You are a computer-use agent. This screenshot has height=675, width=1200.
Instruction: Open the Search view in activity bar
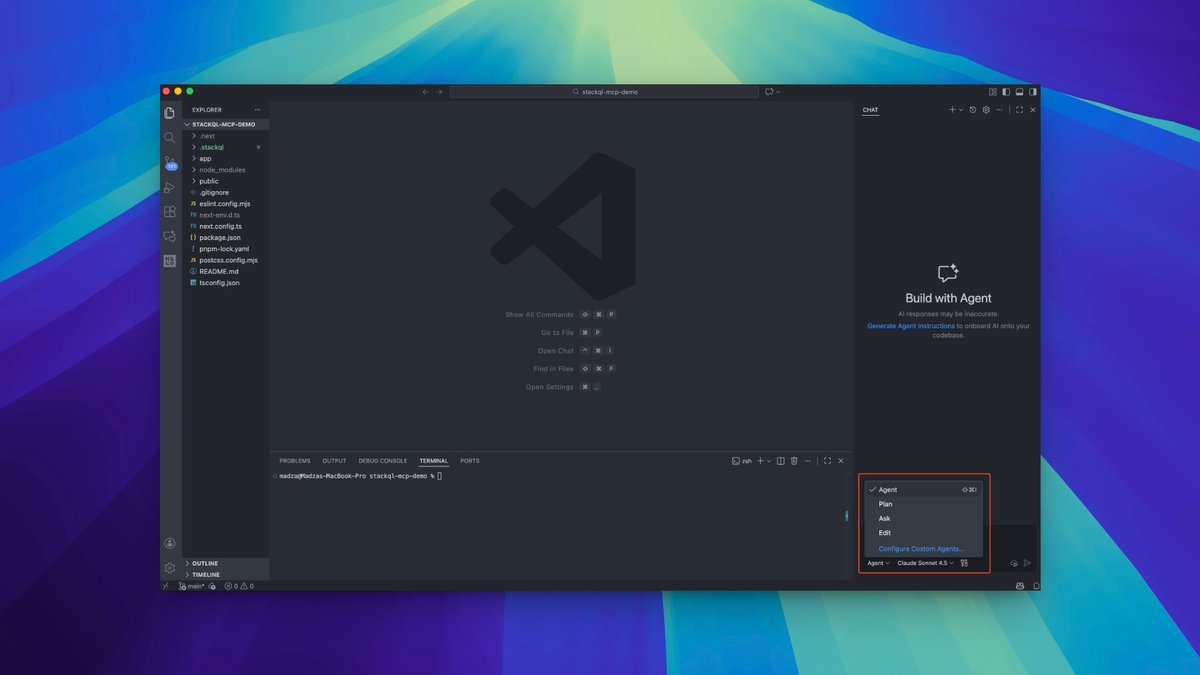pyautogui.click(x=170, y=138)
